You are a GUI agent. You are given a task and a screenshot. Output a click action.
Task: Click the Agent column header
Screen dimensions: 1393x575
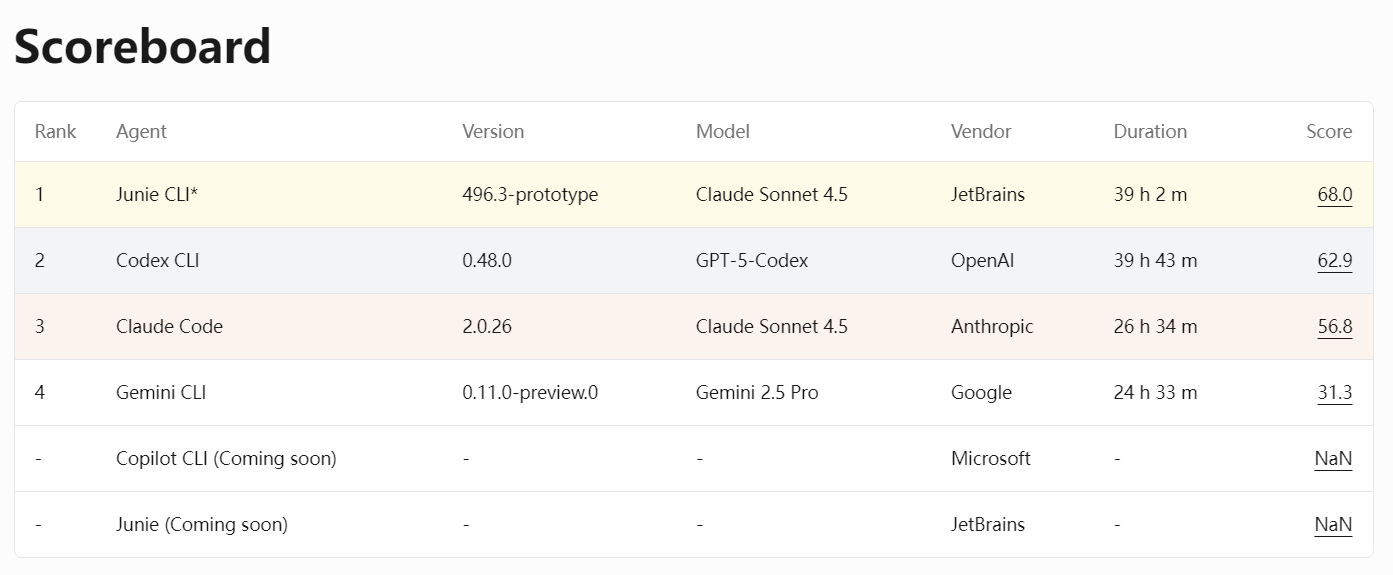[x=141, y=132]
